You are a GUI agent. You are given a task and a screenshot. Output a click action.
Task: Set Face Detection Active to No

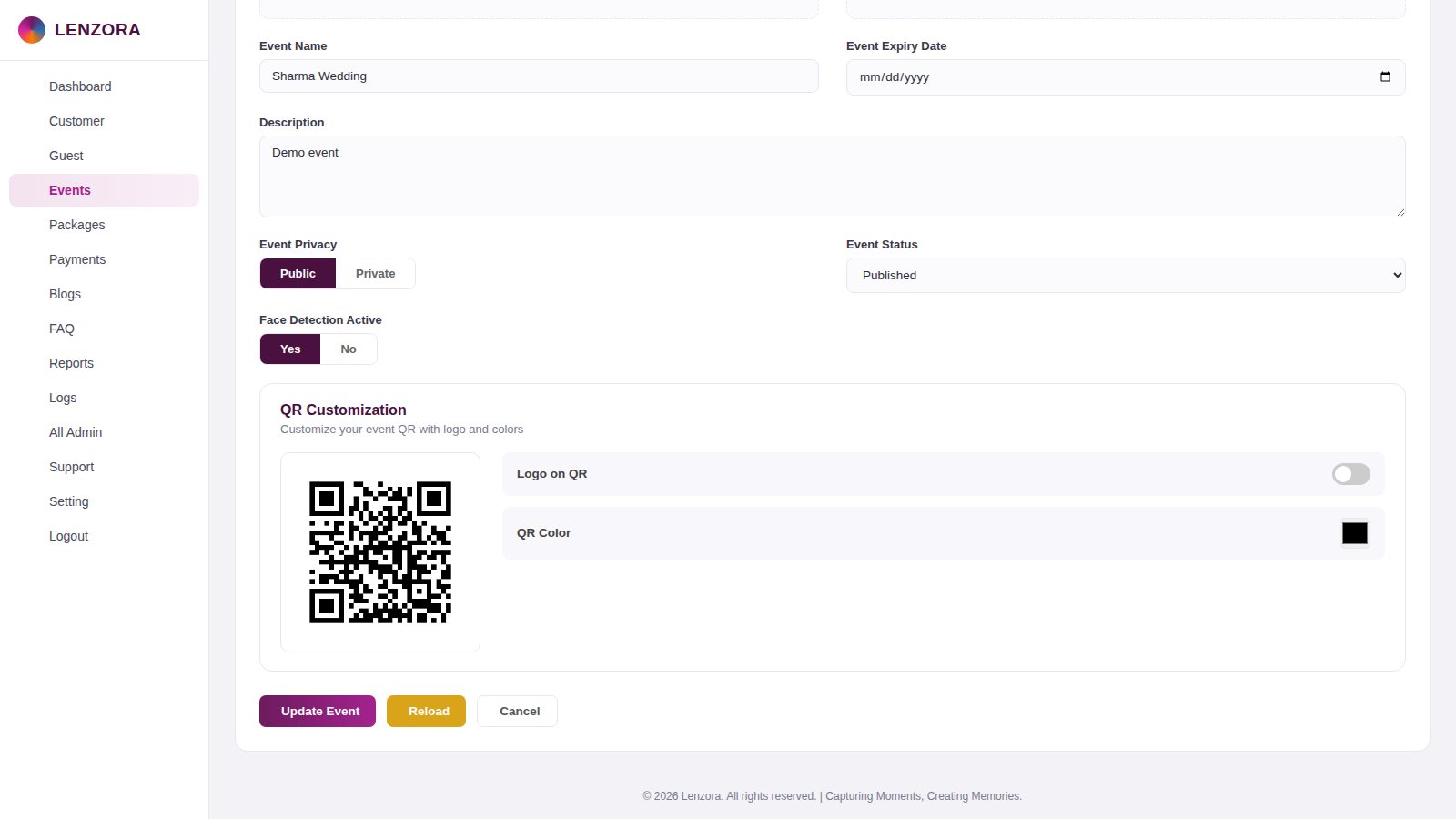click(x=349, y=349)
